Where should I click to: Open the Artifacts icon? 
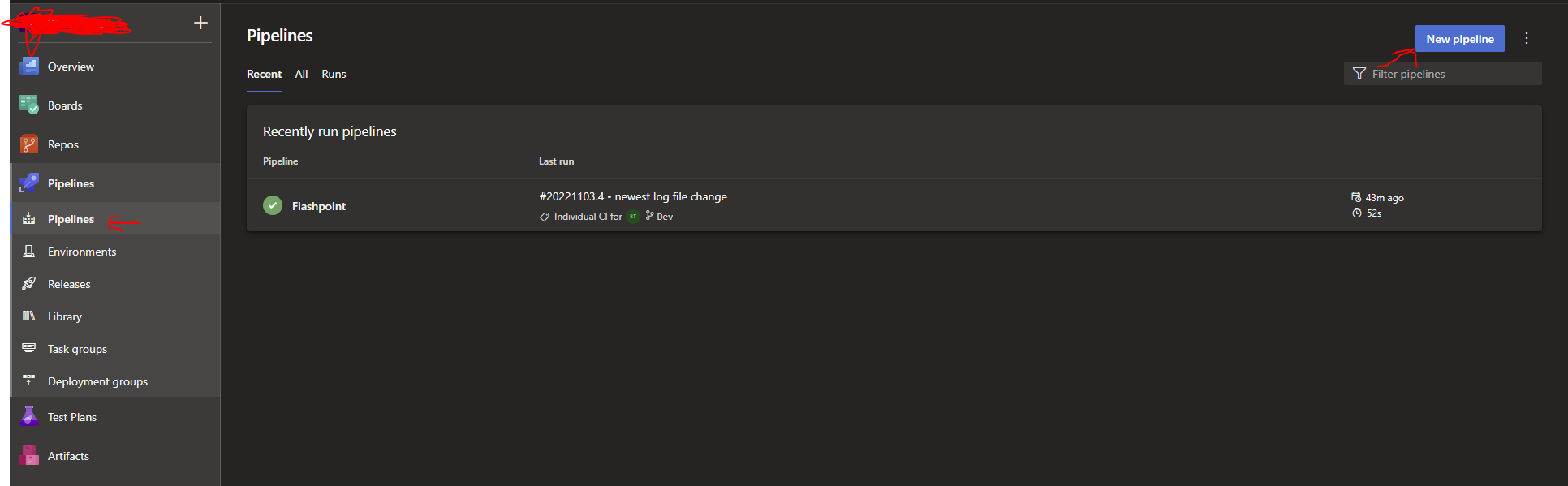[29, 455]
